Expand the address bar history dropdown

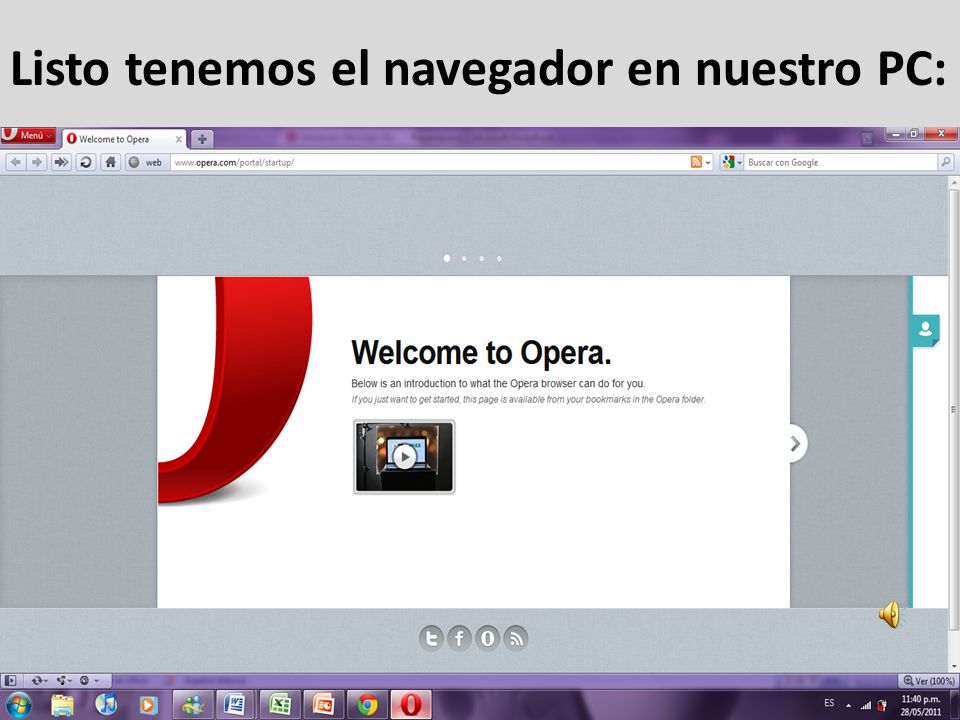pyautogui.click(x=708, y=163)
